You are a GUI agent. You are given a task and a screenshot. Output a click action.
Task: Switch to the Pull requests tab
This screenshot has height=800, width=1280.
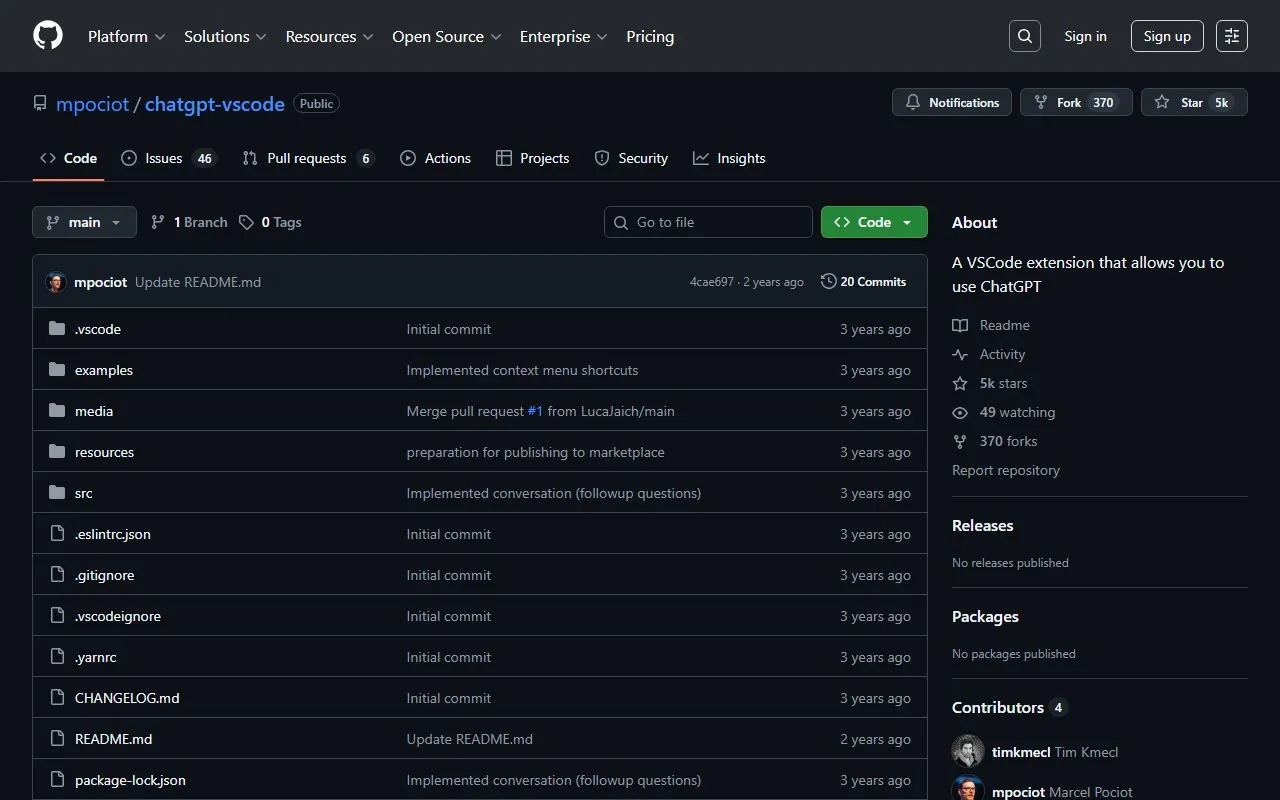coord(307,158)
